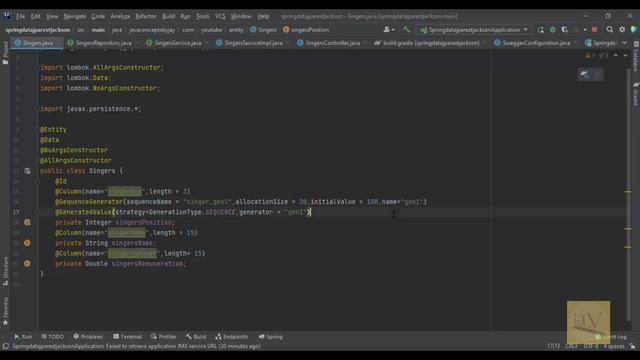Click the Rerun application icon
The image size is (640, 360).
[x=540, y=30]
